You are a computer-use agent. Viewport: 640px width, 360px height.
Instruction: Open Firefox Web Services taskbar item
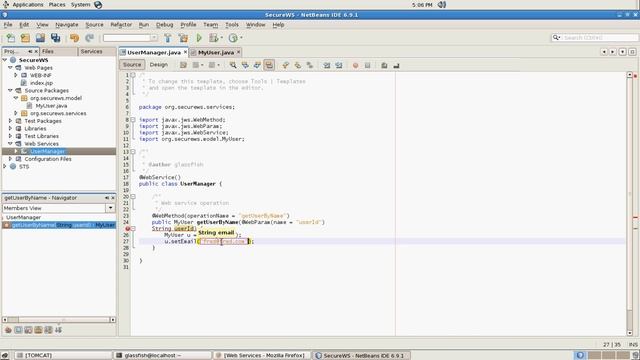point(263,356)
